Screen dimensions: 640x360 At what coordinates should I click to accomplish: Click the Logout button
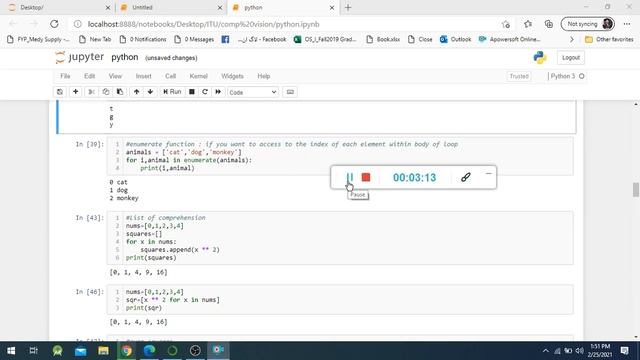[571, 58]
